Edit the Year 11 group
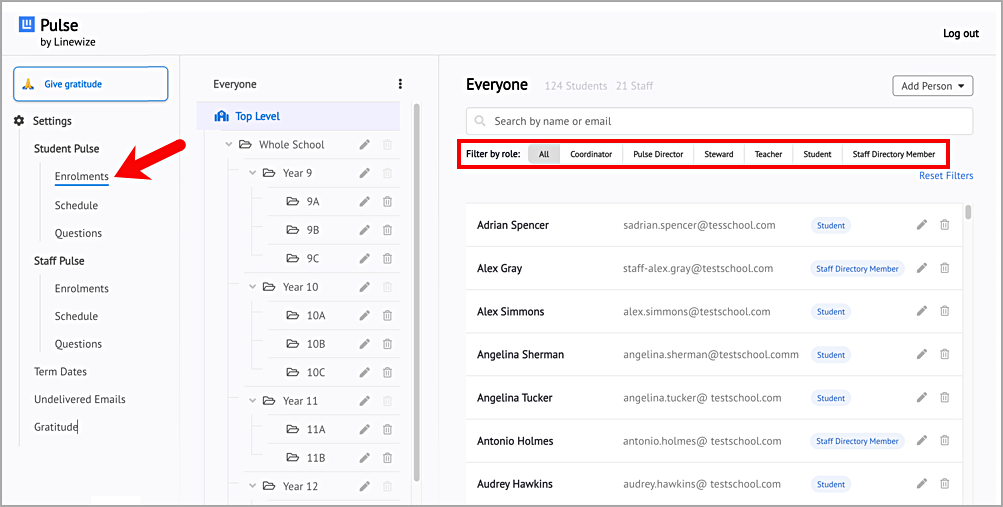The height and width of the screenshot is (507, 1003). [365, 401]
